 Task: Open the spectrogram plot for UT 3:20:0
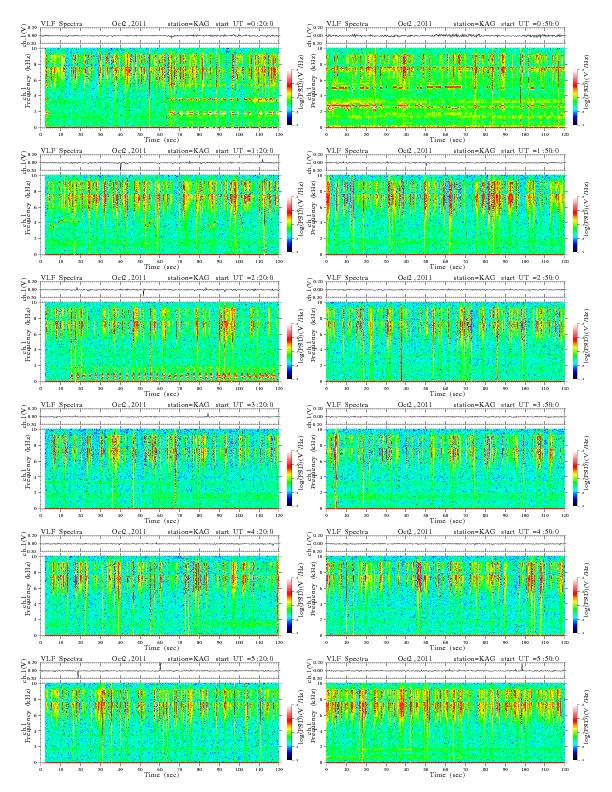click(x=162, y=469)
